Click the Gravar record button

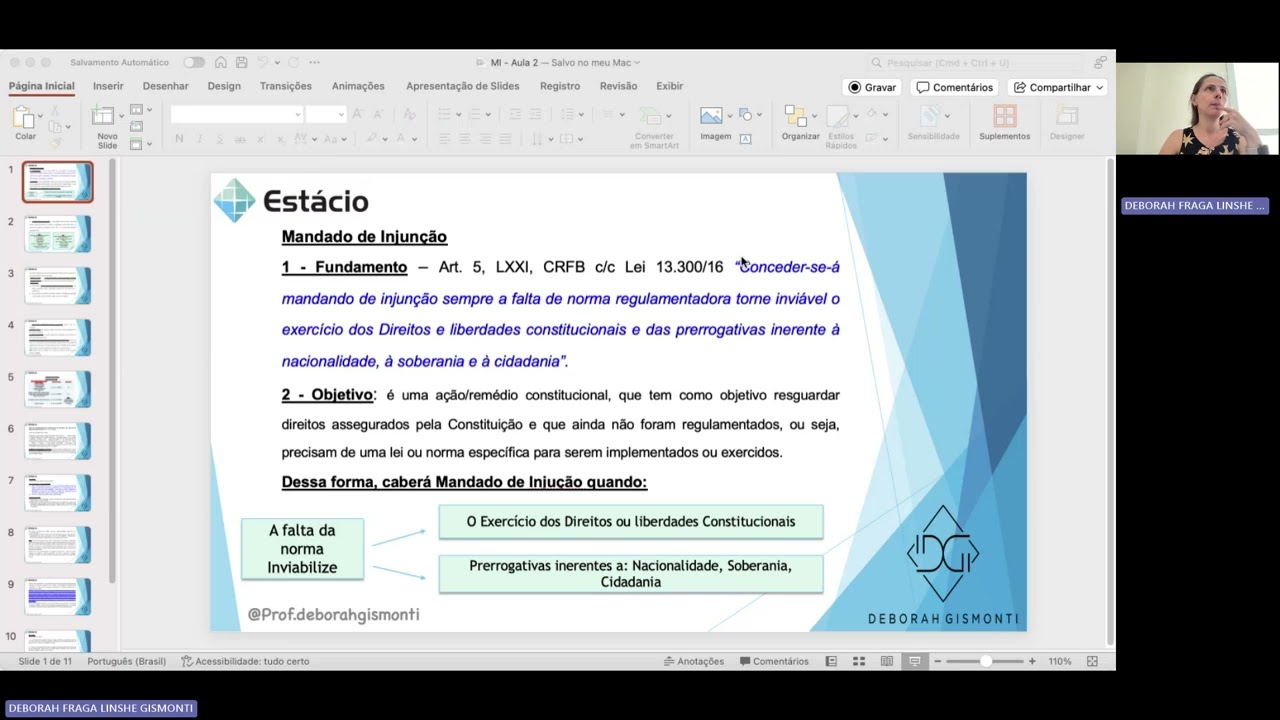click(872, 87)
